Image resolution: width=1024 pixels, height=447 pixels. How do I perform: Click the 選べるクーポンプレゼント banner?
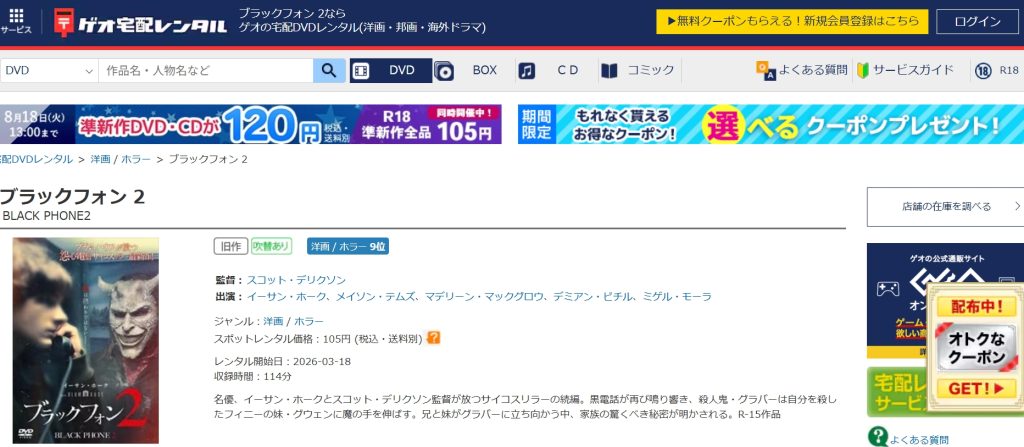[x=771, y=124]
